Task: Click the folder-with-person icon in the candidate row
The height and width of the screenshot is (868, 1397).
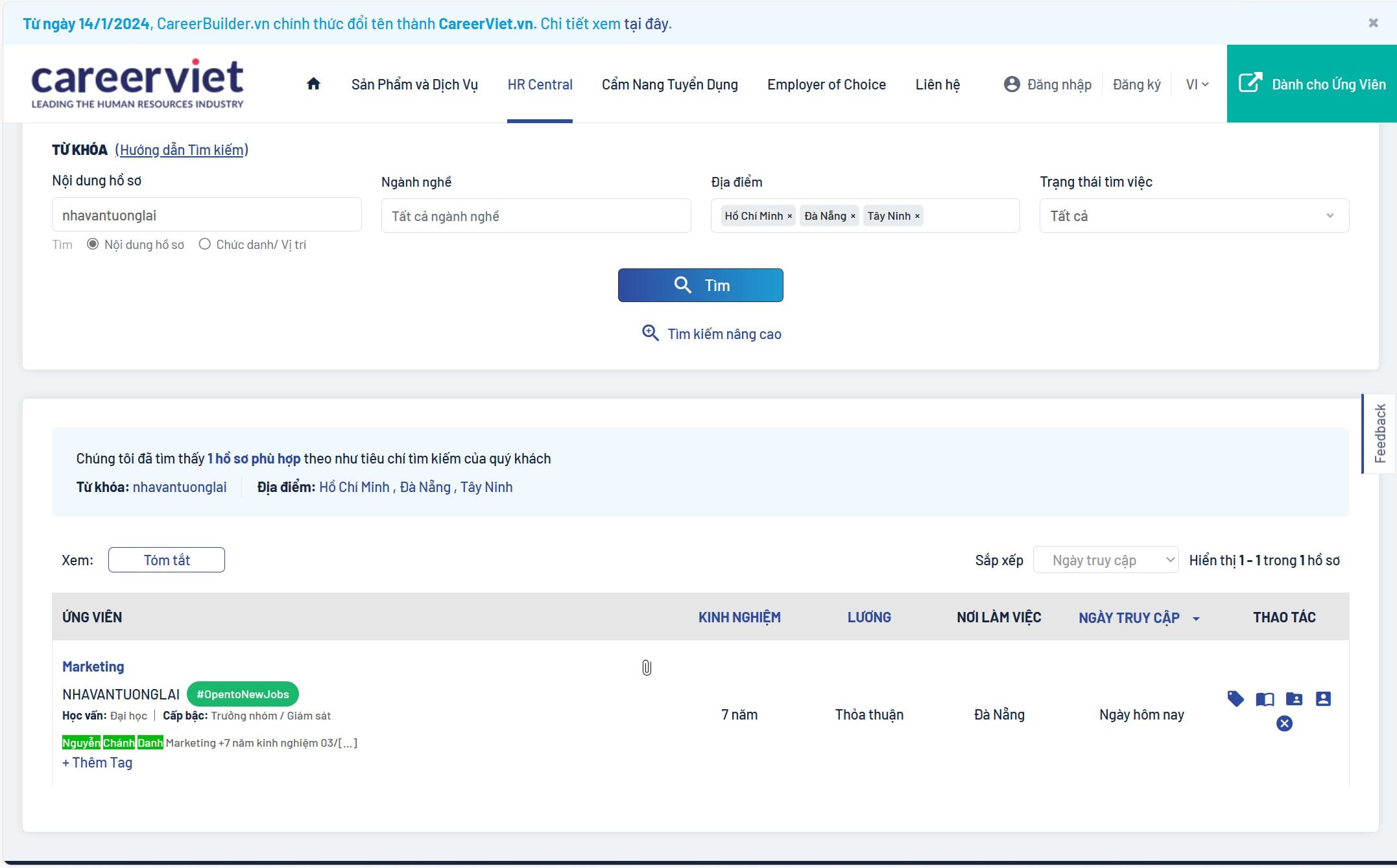Action: coord(1294,699)
